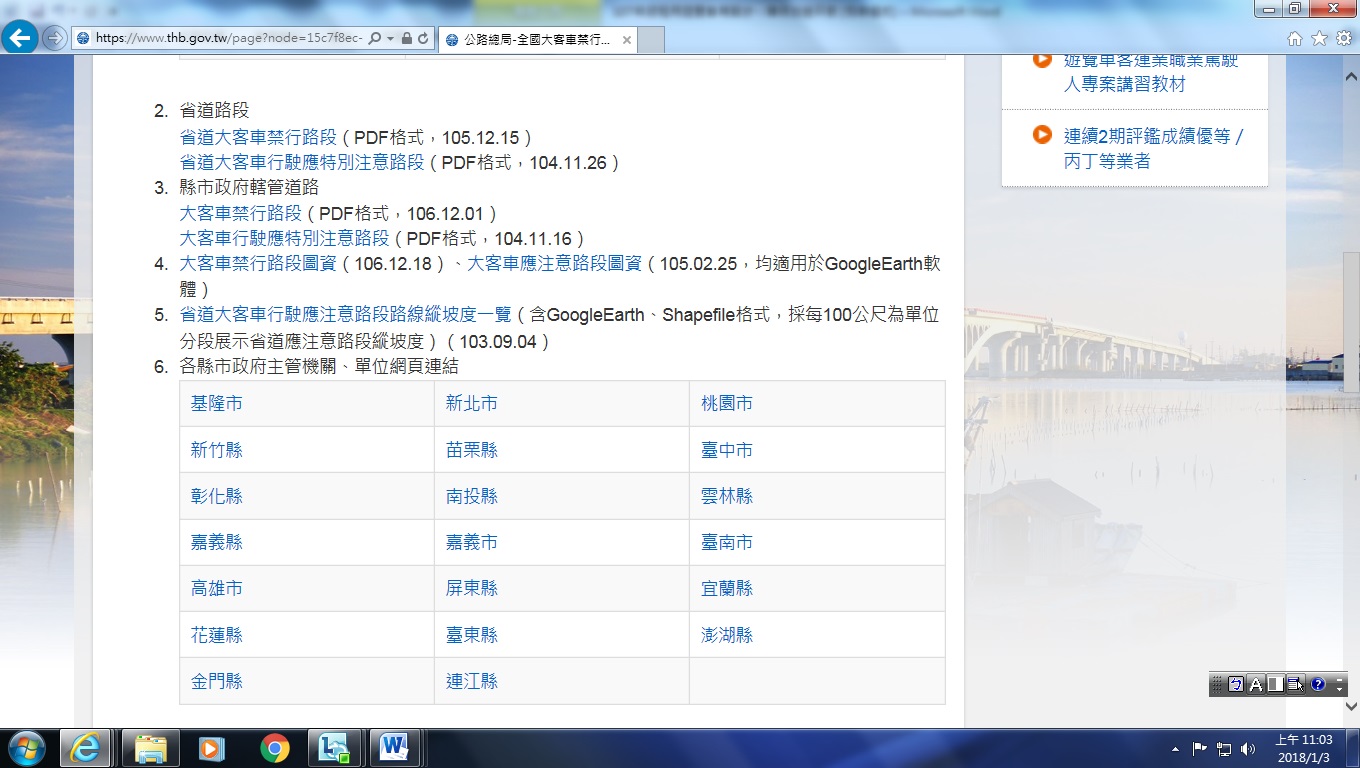Open the IE Tools gear icon

tap(1344, 38)
